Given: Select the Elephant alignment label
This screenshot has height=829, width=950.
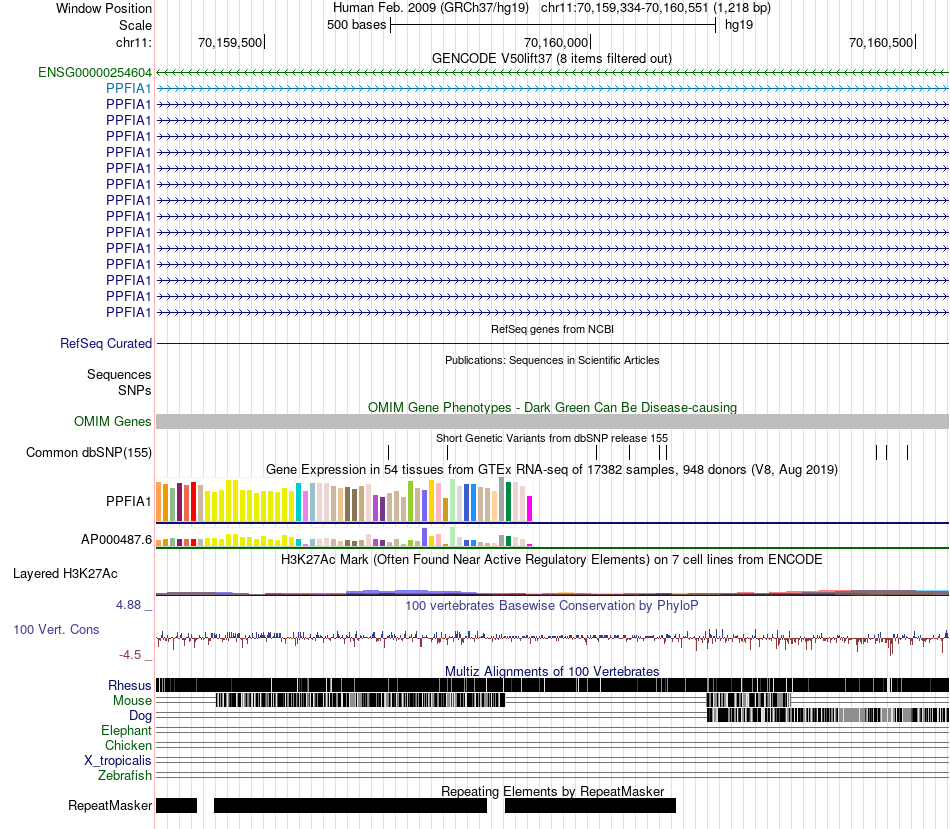Looking at the screenshot, I should tap(127, 730).
